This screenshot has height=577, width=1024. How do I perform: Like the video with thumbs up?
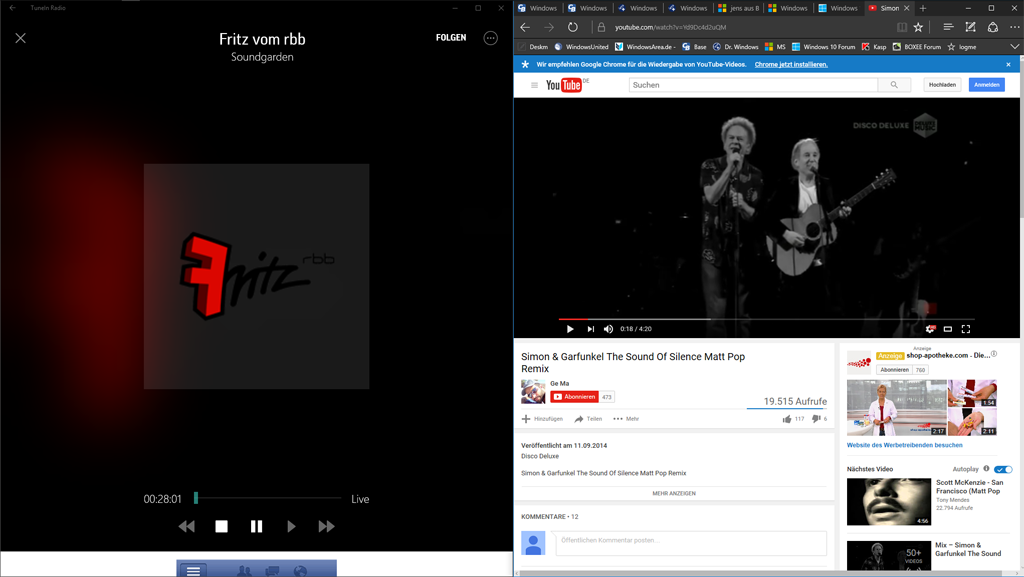click(x=787, y=419)
